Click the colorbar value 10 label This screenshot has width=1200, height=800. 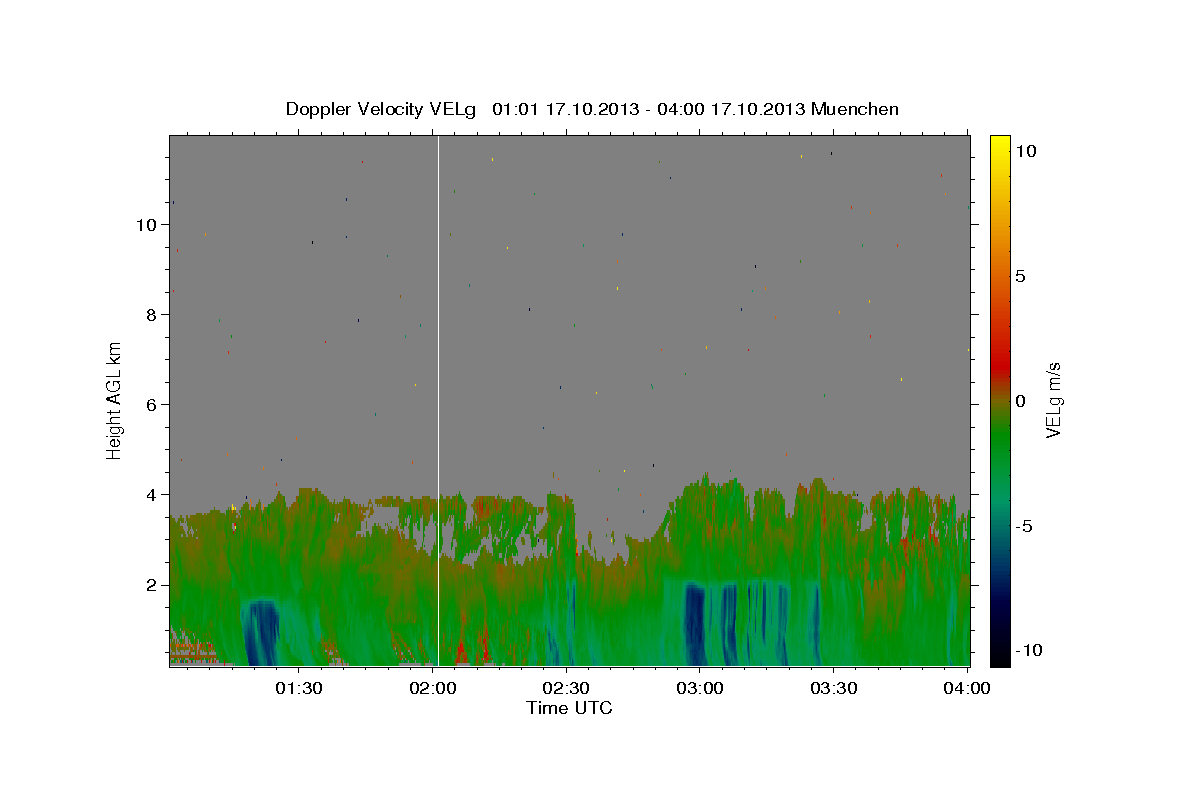(x=1025, y=151)
